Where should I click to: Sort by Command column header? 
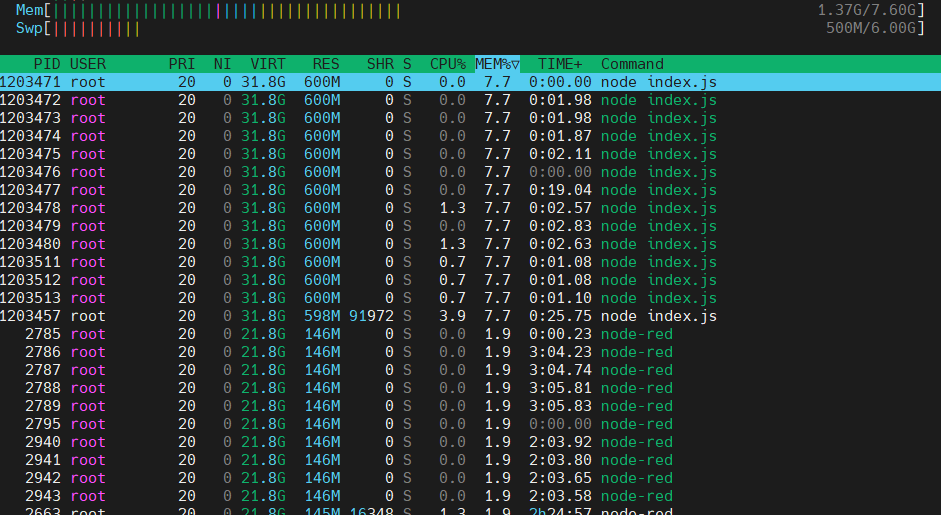coord(633,64)
